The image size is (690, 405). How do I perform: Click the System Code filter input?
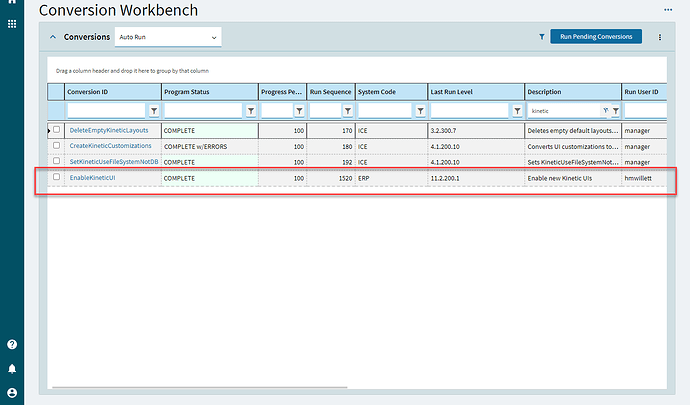[x=385, y=111]
